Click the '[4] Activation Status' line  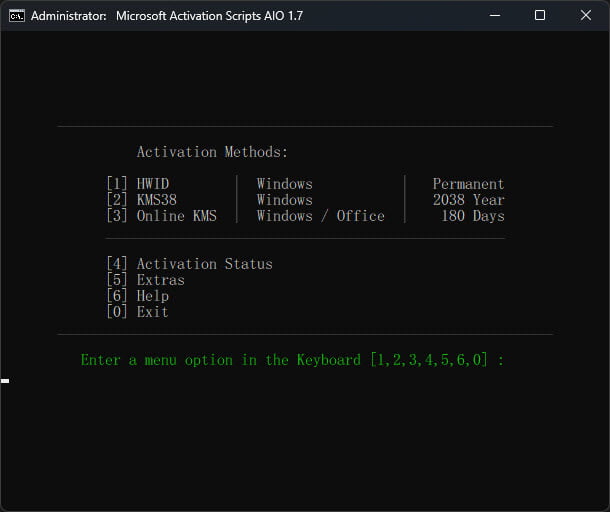189,264
